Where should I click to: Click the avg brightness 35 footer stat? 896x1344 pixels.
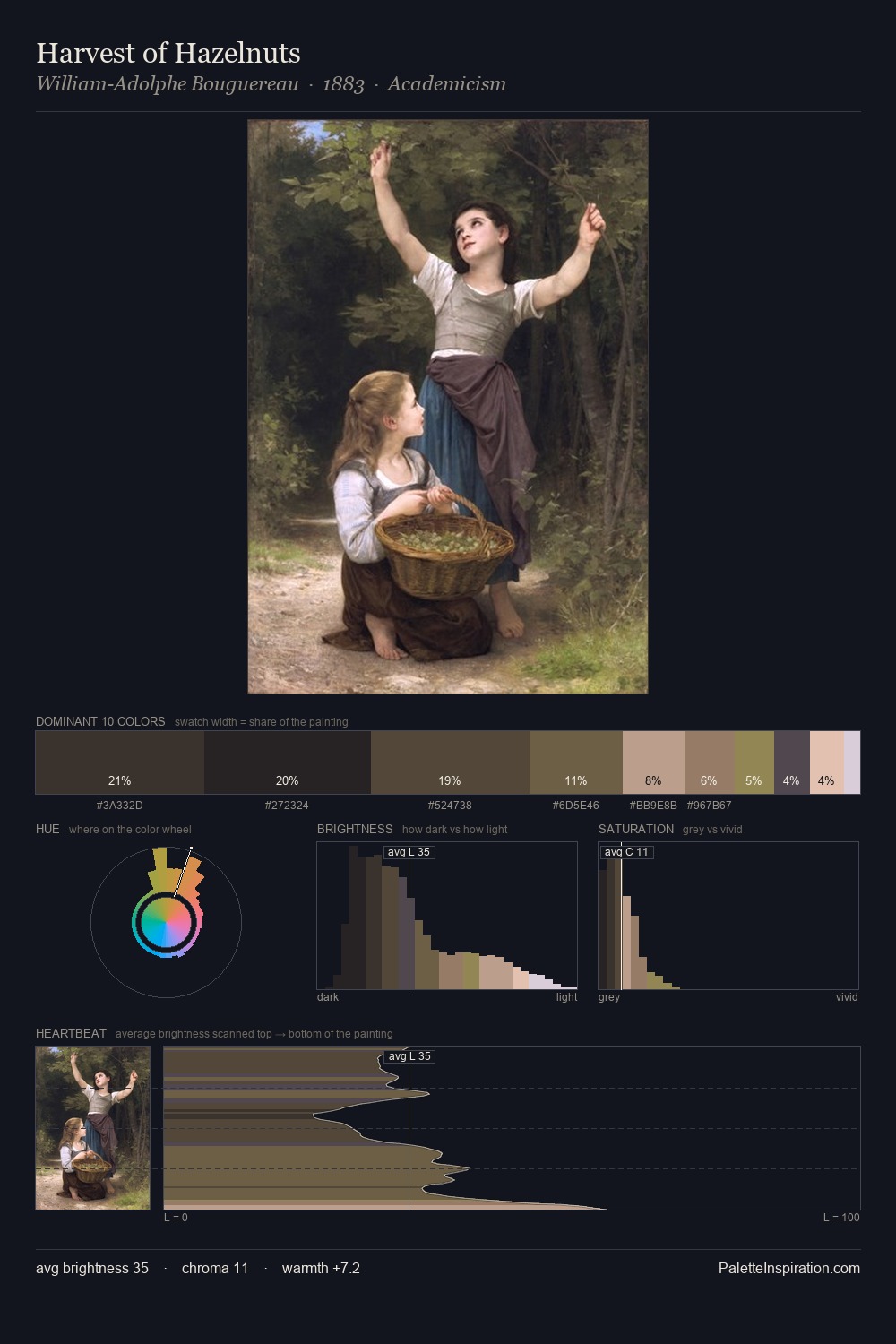pyautogui.click(x=92, y=1268)
